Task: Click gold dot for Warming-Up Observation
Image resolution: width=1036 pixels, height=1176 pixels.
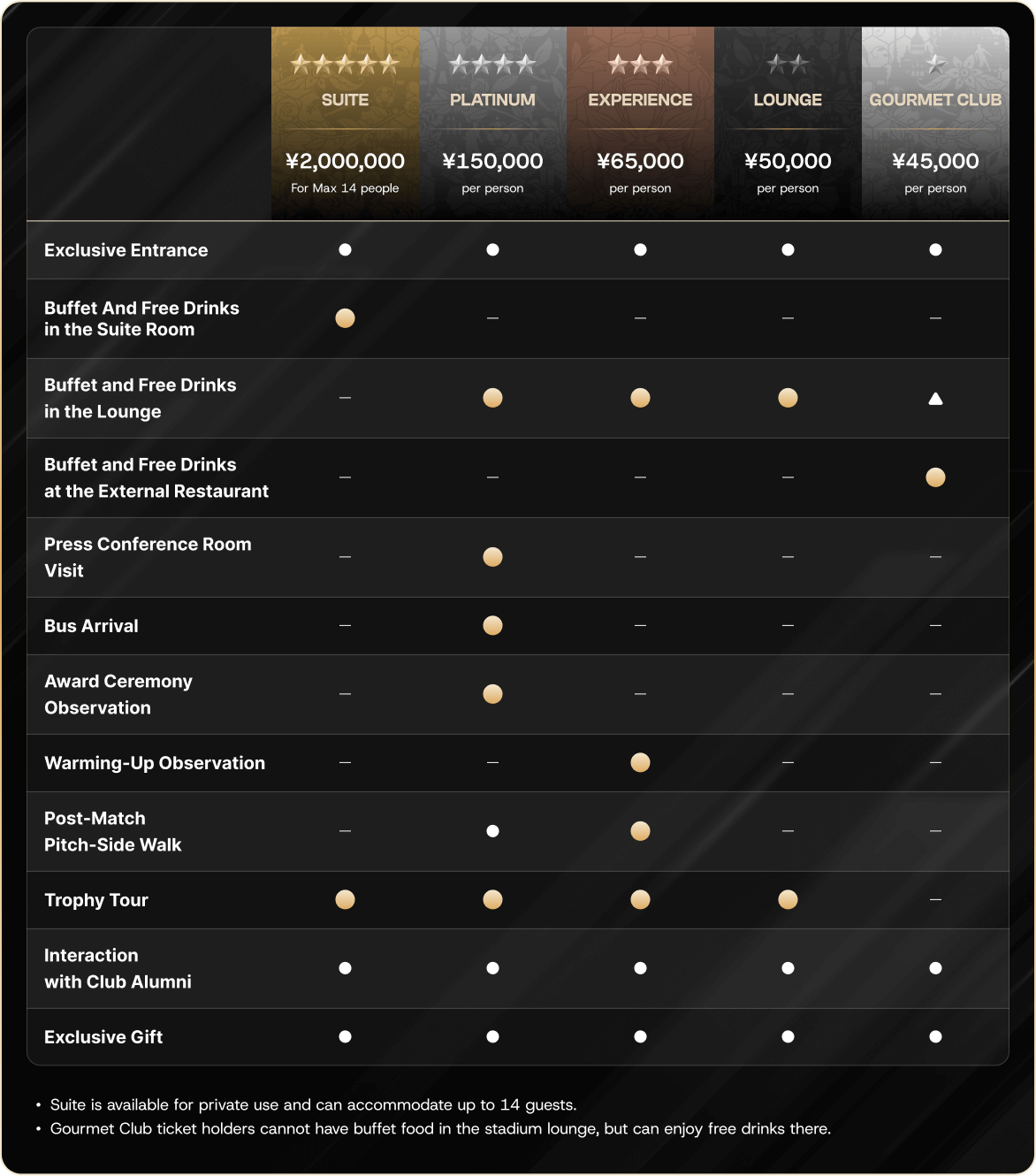Action: coord(640,762)
